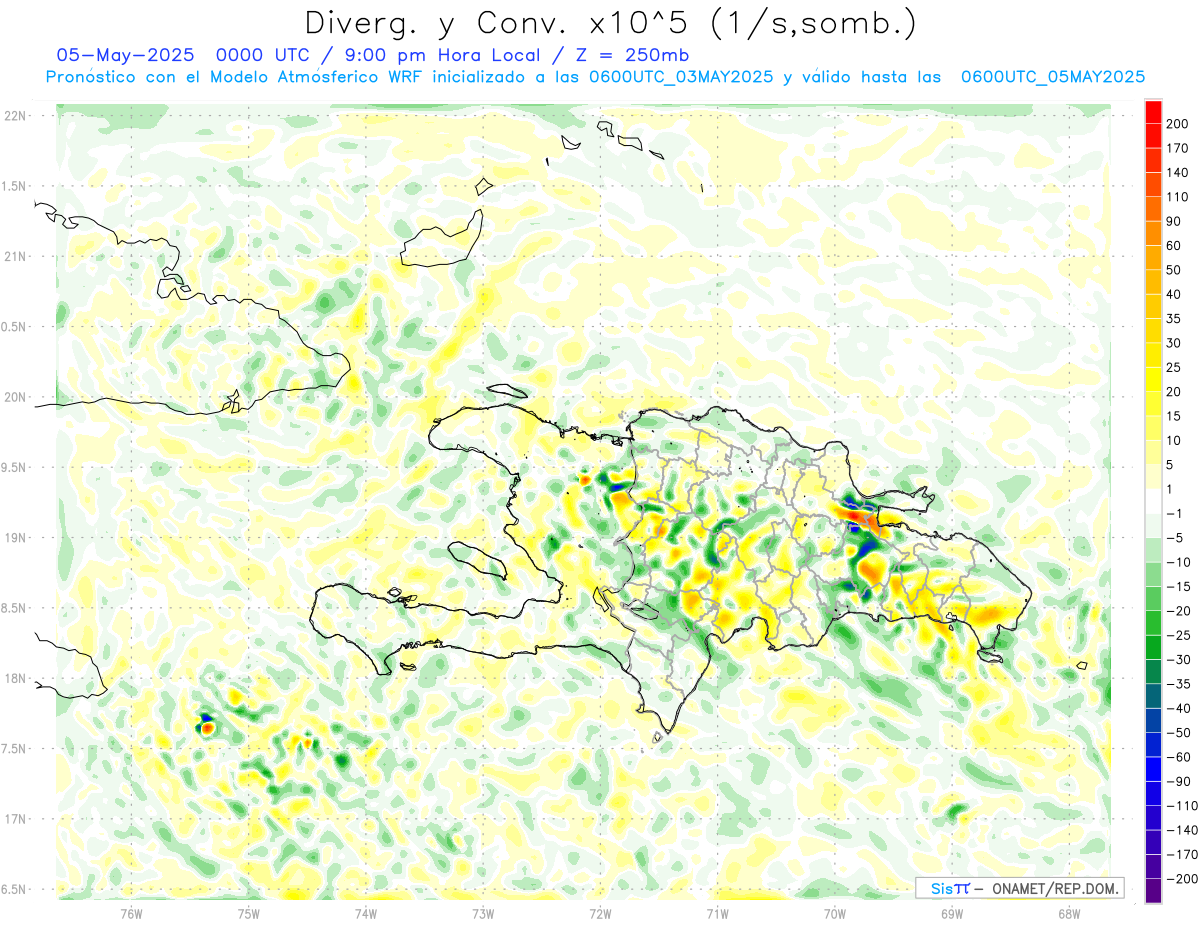Click the '17N' latitude label
The width and height of the screenshot is (1200, 927).
pyautogui.click(x=15, y=819)
